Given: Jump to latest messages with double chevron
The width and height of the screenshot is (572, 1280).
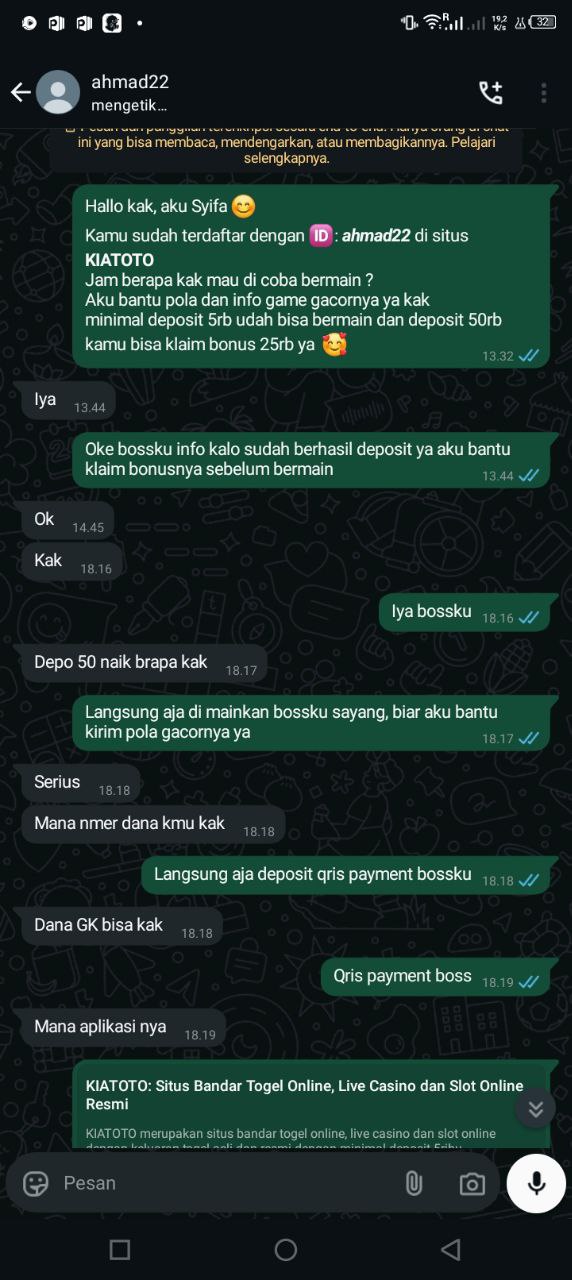Looking at the screenshot, I should point(536,1108).
